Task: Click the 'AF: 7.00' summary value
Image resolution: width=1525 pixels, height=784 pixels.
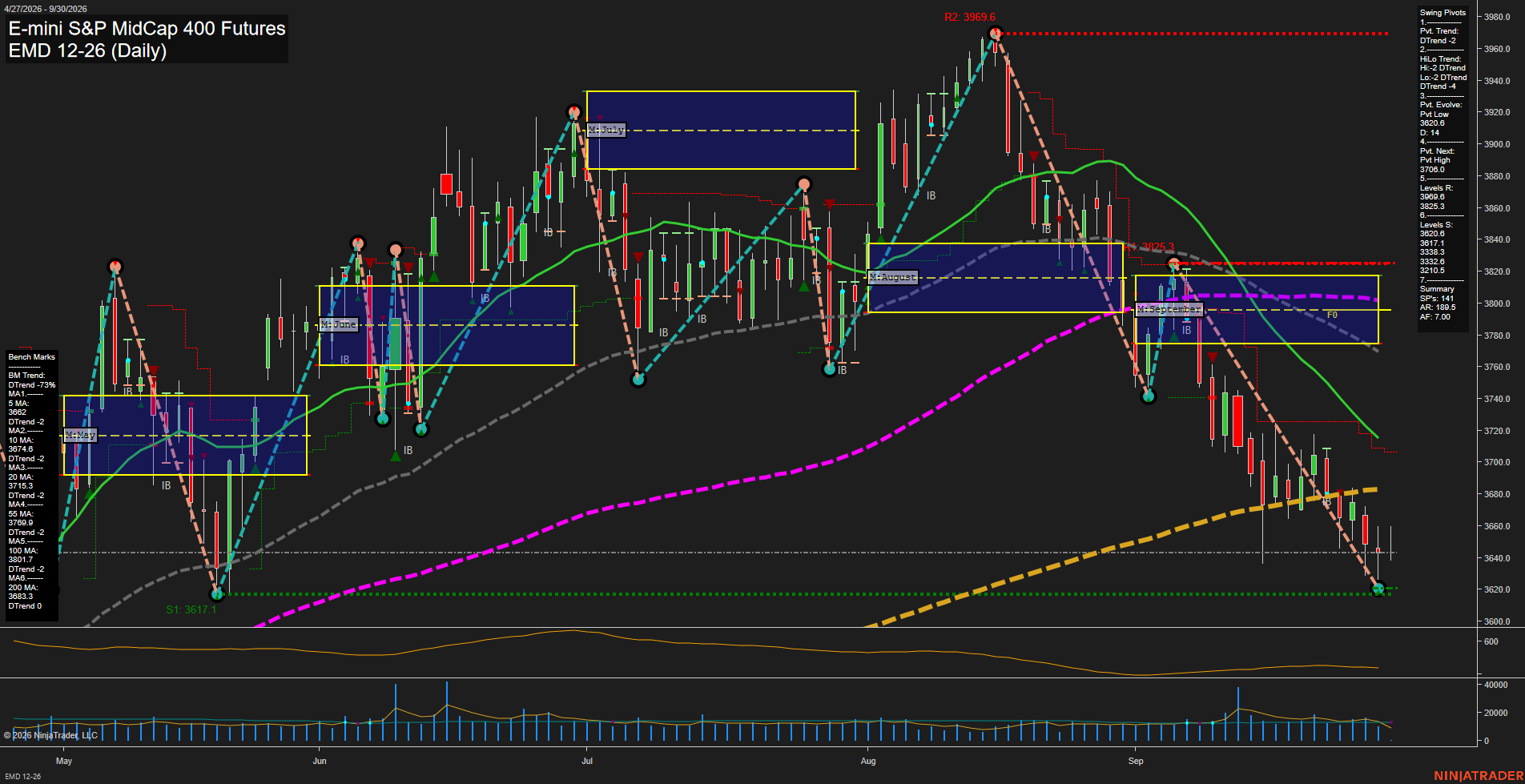Action: (1435, 317)
